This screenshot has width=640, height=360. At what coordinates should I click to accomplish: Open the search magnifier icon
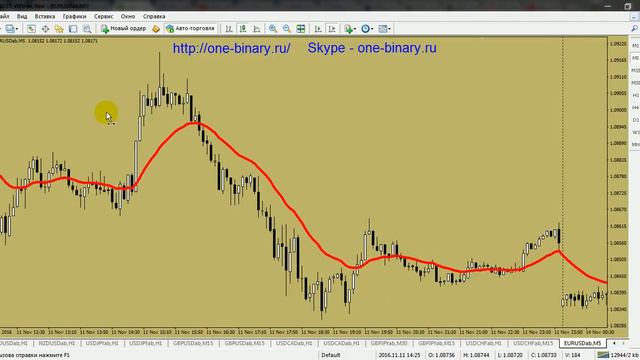(635, 29)
